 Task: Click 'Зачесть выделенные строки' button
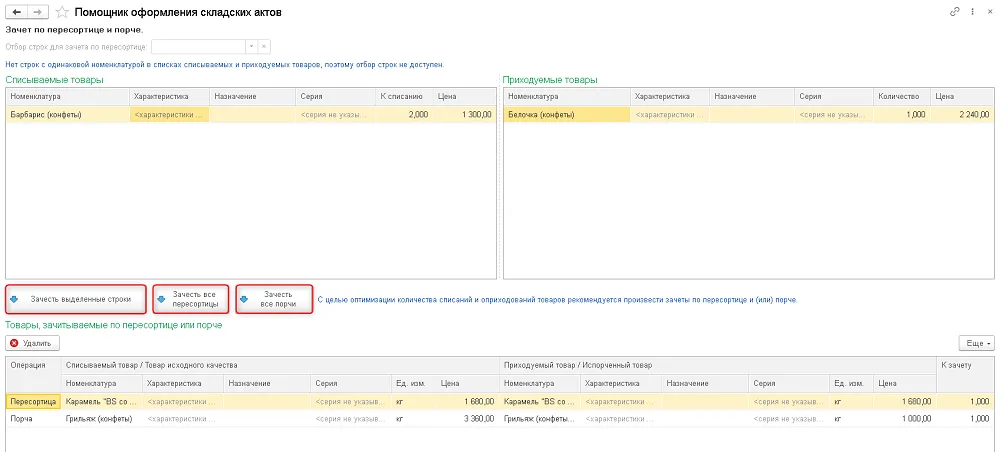click(x=76, y=299)
